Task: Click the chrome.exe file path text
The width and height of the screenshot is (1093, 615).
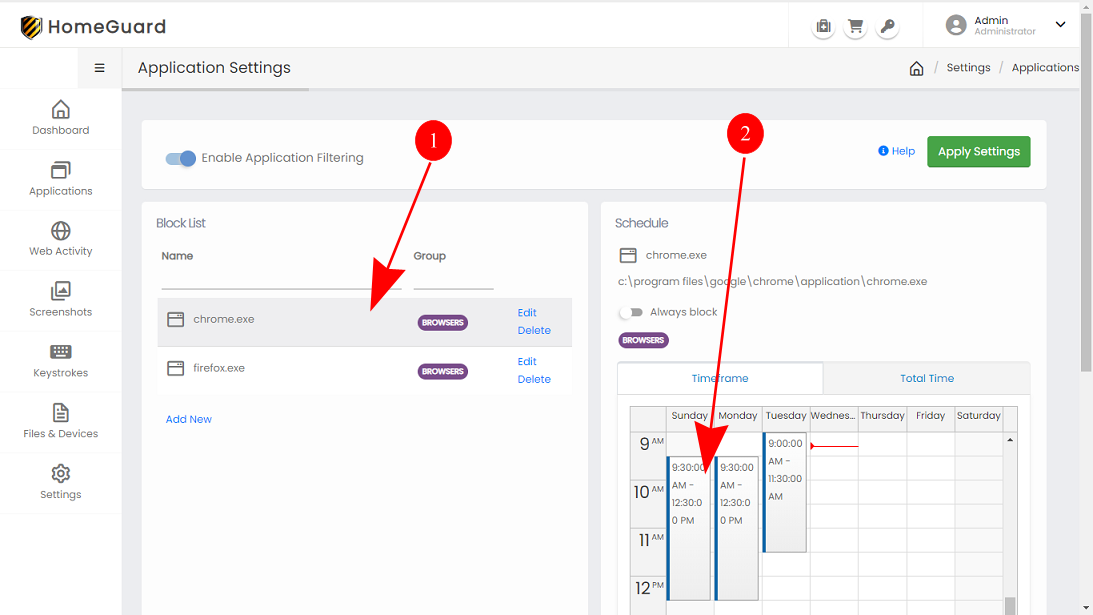Action: pos(772,282)
